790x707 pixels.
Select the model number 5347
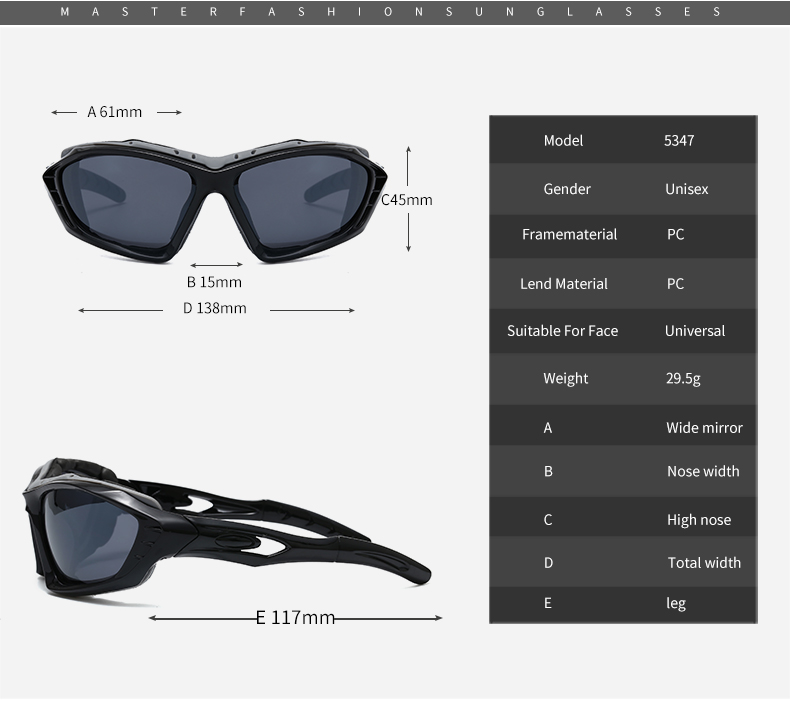pos(679,140)
